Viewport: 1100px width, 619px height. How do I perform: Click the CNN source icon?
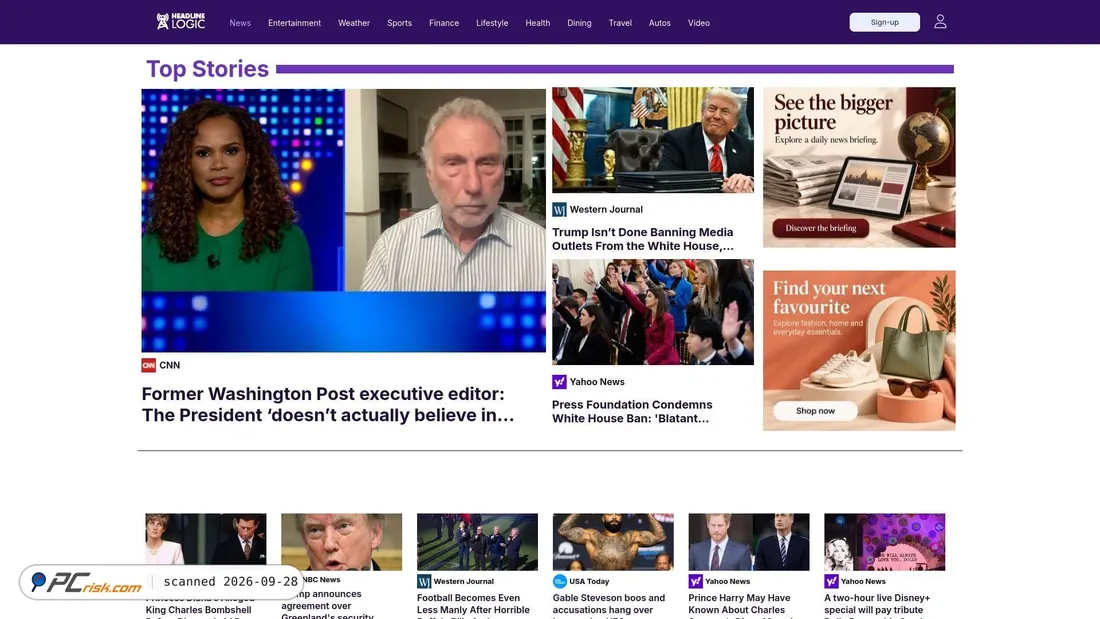click(x=148, y=365)
